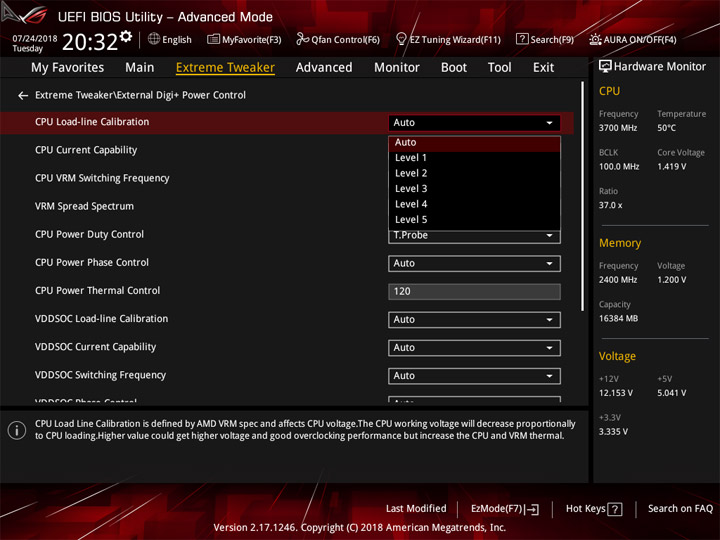Viewport: 720px width, 540px height.
Task: Click the Ratio 37.0 x value
Action: point(610,205)
